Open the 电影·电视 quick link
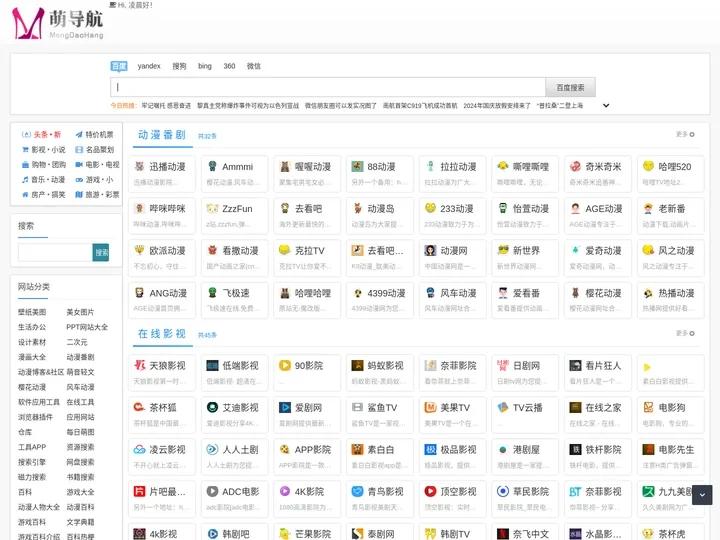The height and width of the screenshot is (540, 720). click(x=97, y=164)
